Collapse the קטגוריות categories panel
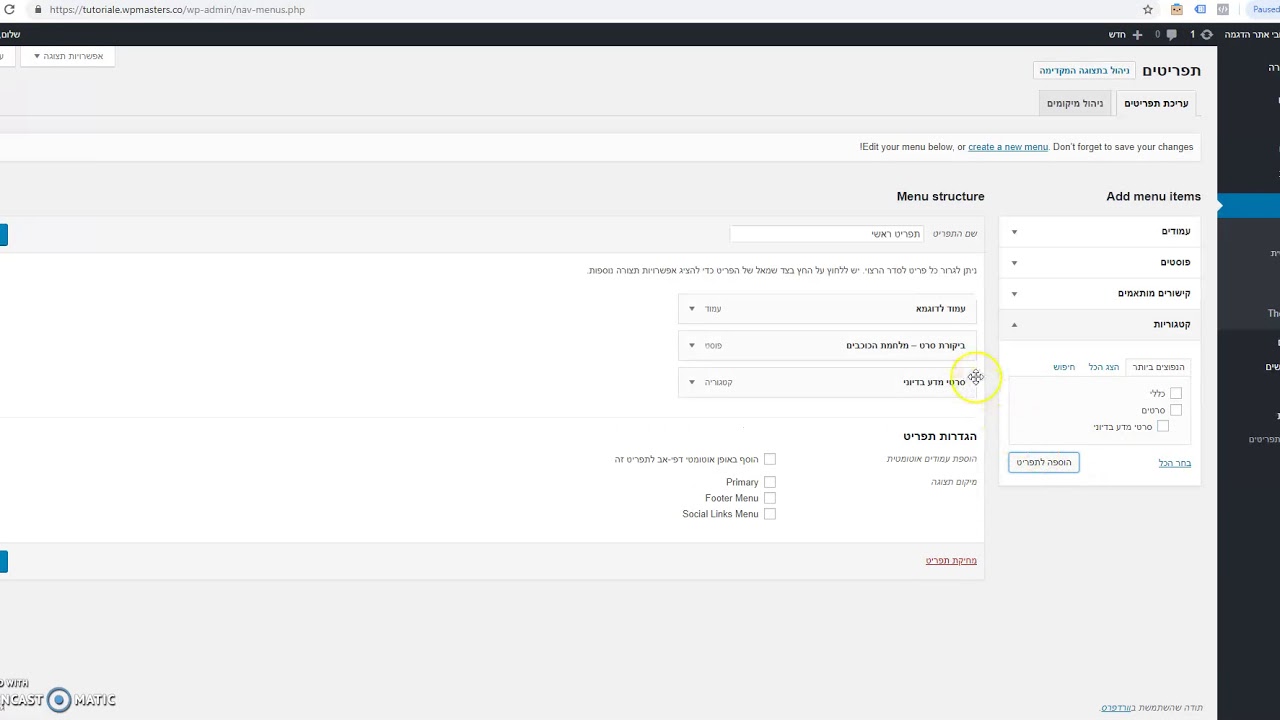This screenshot has width=1280, height=720. point(1100,324)
